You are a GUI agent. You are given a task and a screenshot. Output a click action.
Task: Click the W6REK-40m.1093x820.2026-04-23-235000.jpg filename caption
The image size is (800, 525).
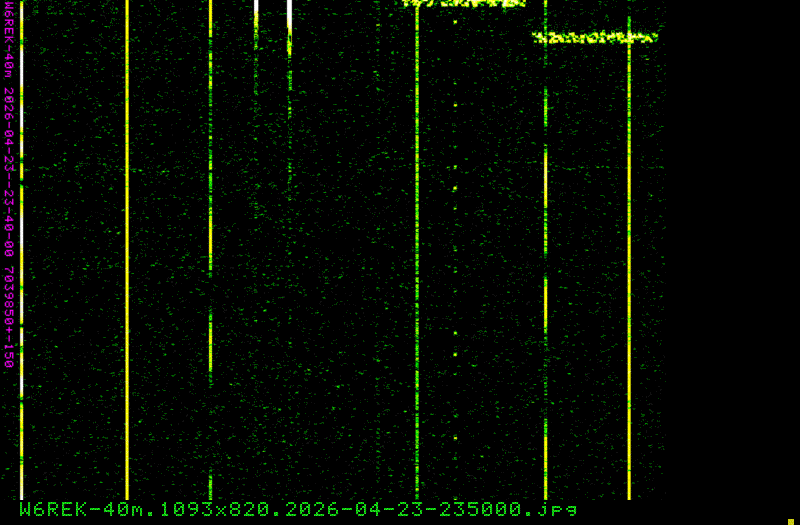click(298, 510)
